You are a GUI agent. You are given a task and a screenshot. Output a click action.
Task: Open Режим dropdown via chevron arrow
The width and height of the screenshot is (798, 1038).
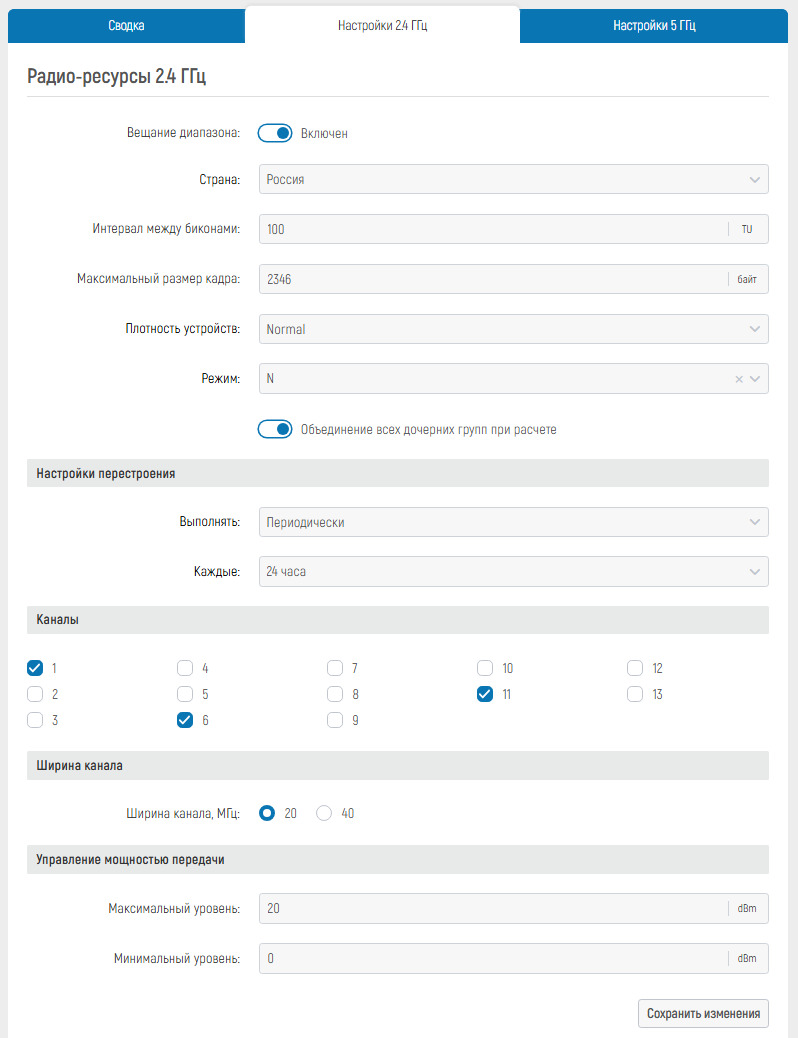(755, 379)
